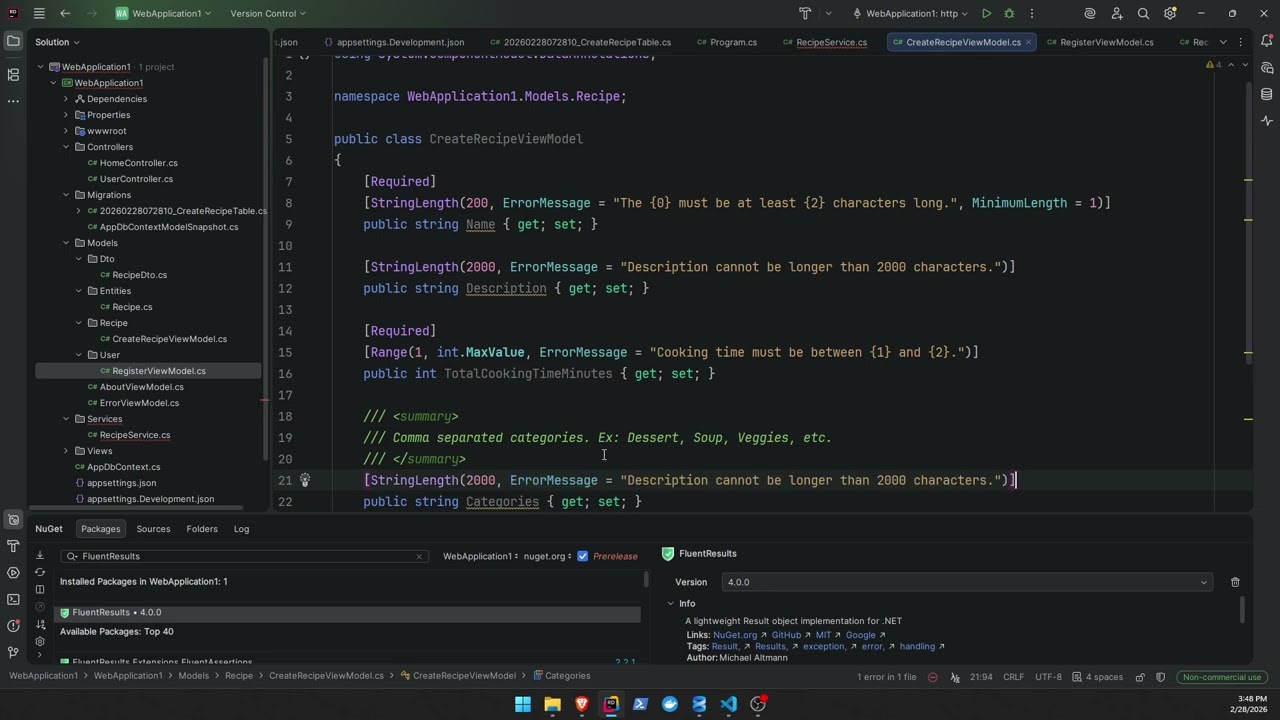Open the nuget.org source selector

pyautogui.click(x=549, y=556)
